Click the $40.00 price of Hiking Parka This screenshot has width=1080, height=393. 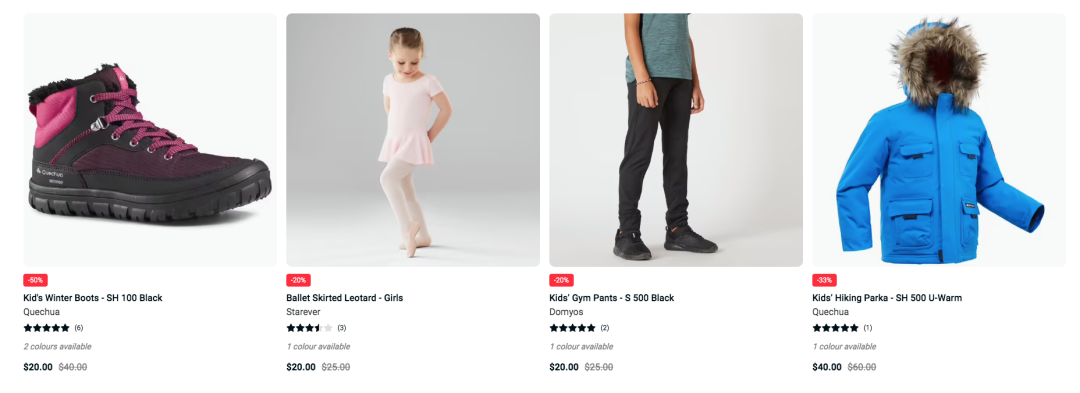(x=827, y=367)
